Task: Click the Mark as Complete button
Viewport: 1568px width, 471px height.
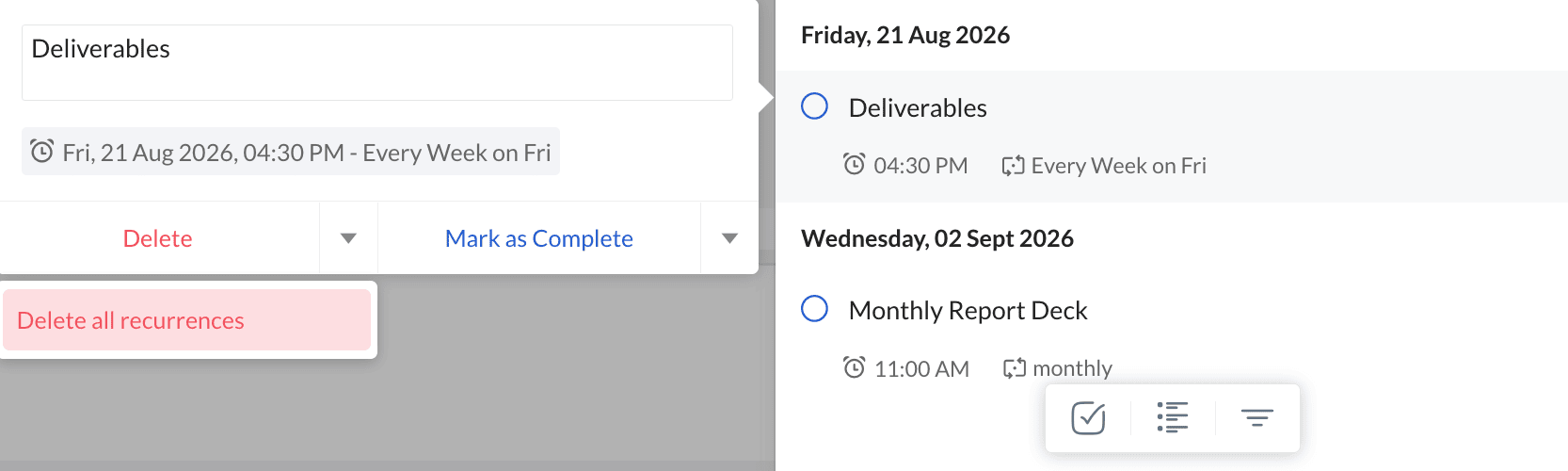Action: [x=539, y=238]
